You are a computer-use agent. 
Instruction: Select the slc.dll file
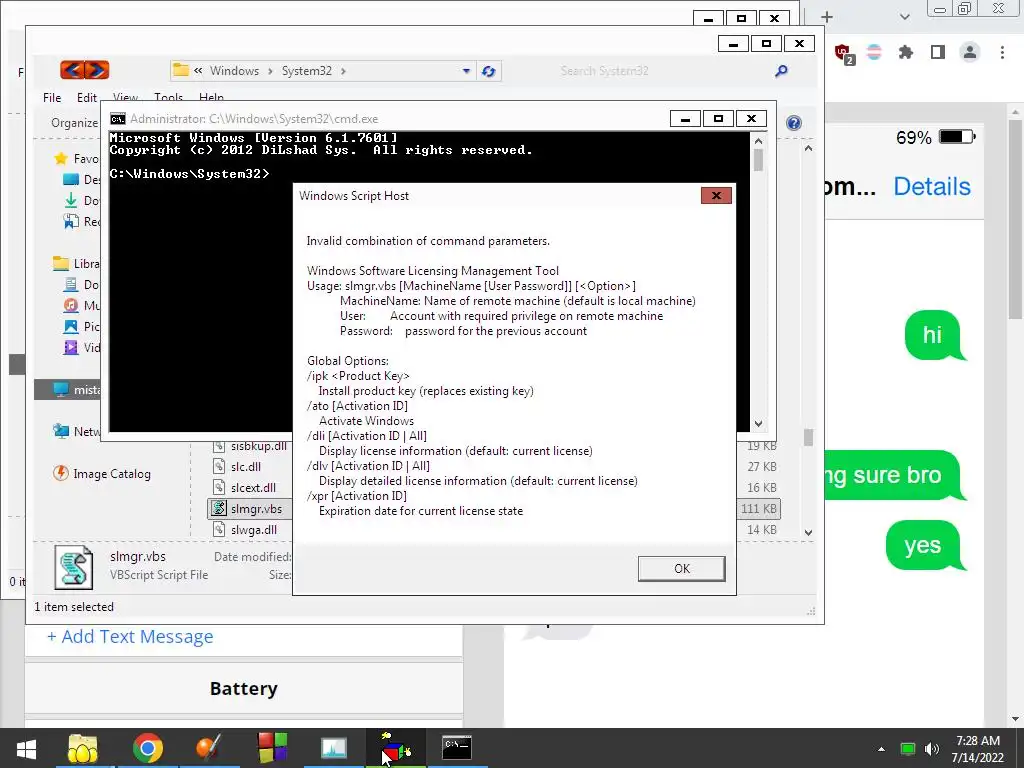[246, 467]
